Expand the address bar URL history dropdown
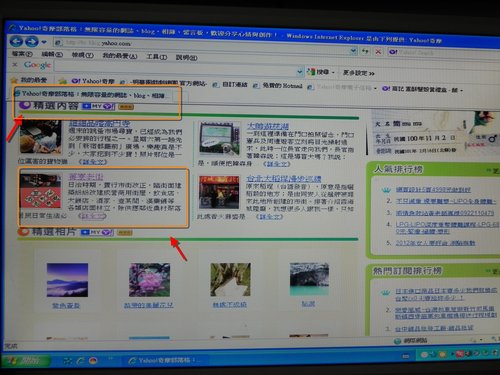The width and height of the screenshot is (500, 375). point(353,51)
